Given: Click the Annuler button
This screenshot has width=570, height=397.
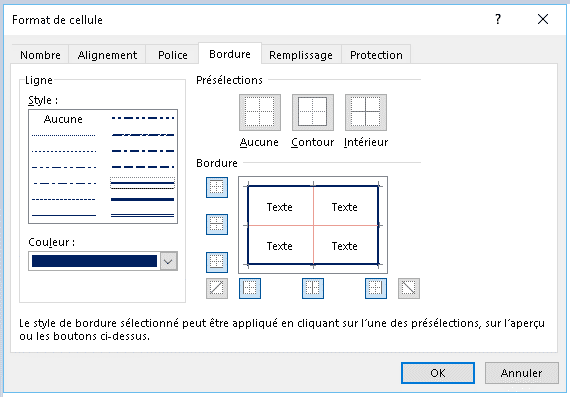Looking at the screenshot, I should (521, 373).
